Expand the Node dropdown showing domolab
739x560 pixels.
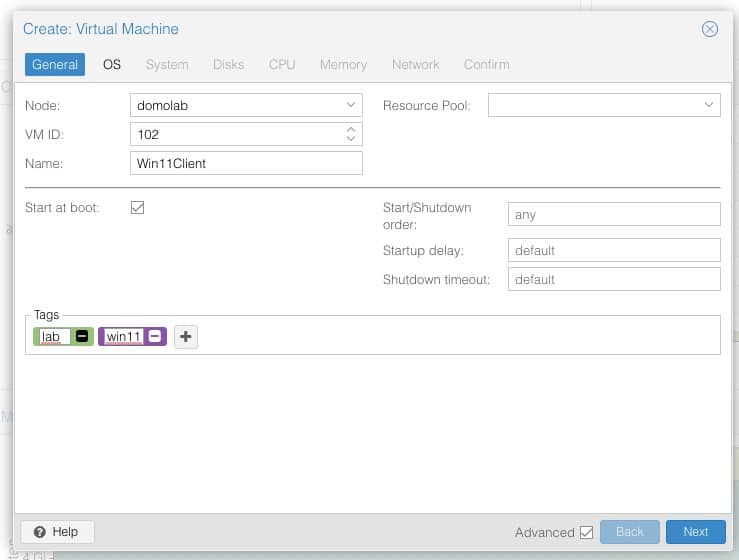click(351, 104)
